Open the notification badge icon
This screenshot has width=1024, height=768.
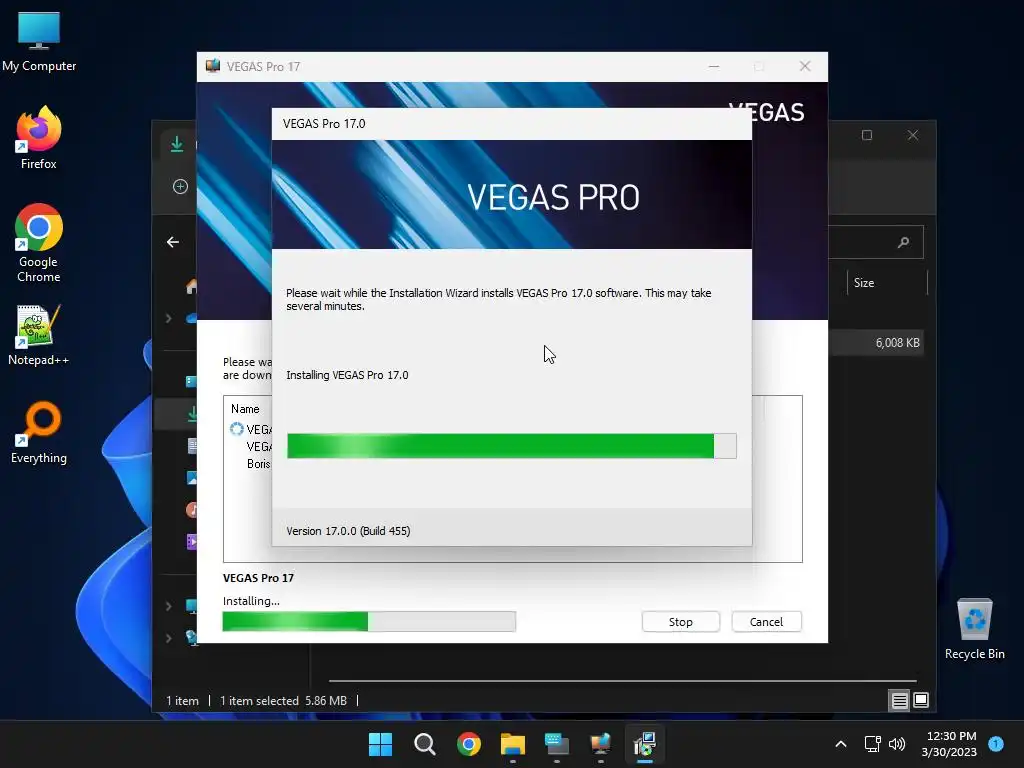click(996, 743)
